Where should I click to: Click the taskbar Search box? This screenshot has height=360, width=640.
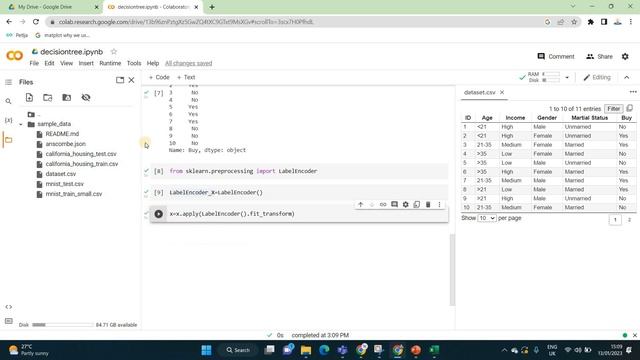click(x=238, y=350)
